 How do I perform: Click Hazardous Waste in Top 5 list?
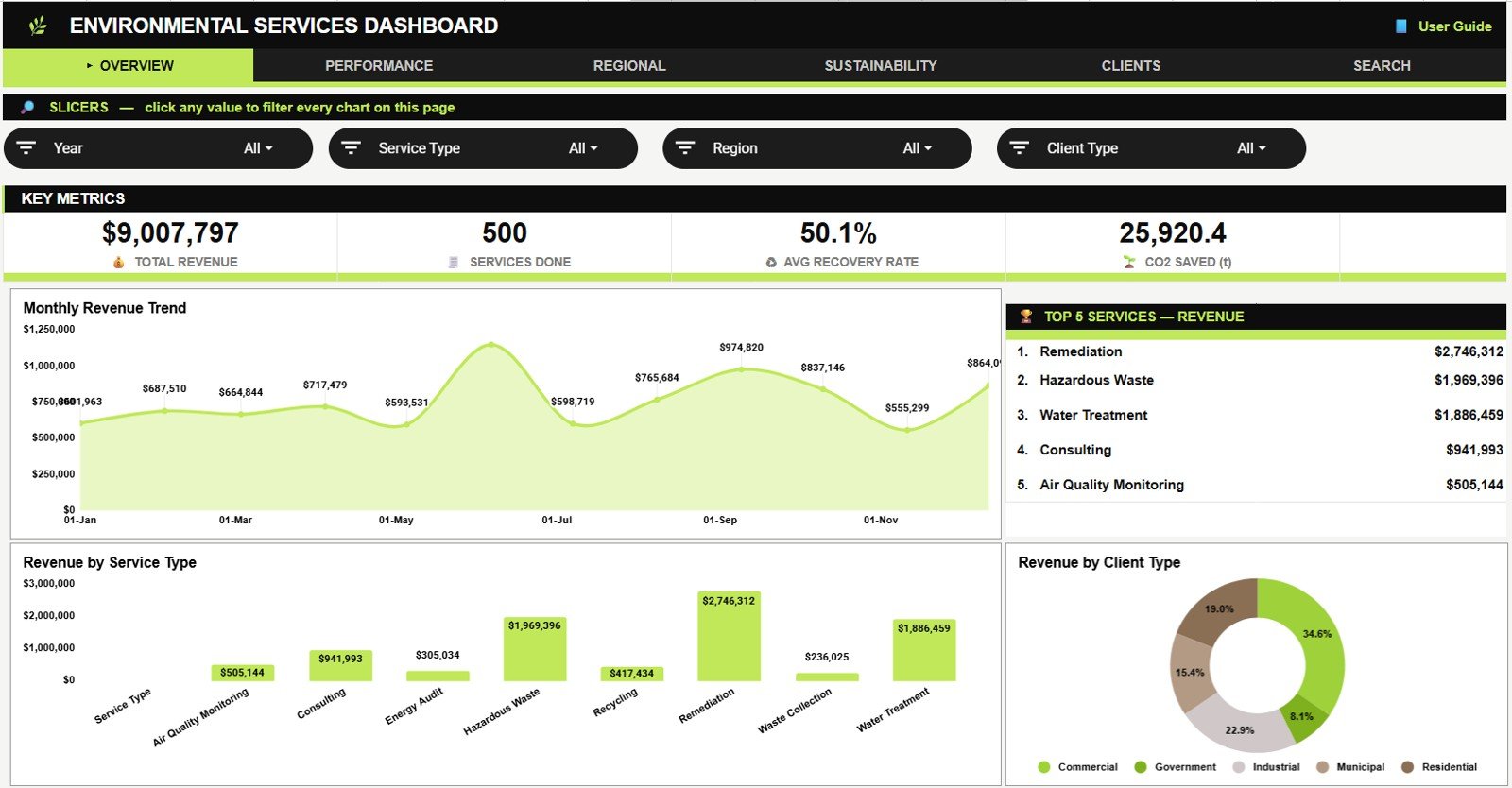1096,380
